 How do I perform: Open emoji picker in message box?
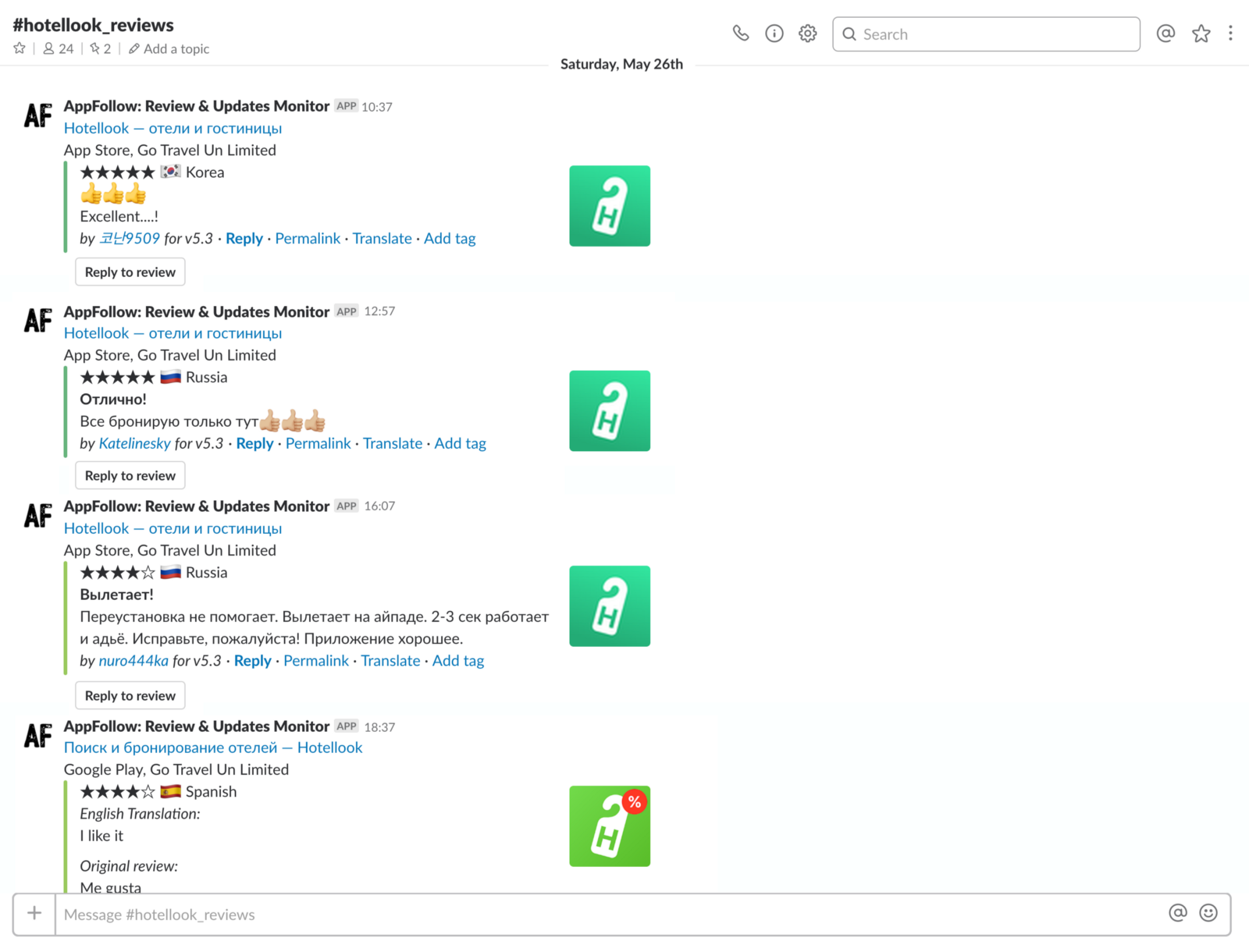tap(1208, 914)
